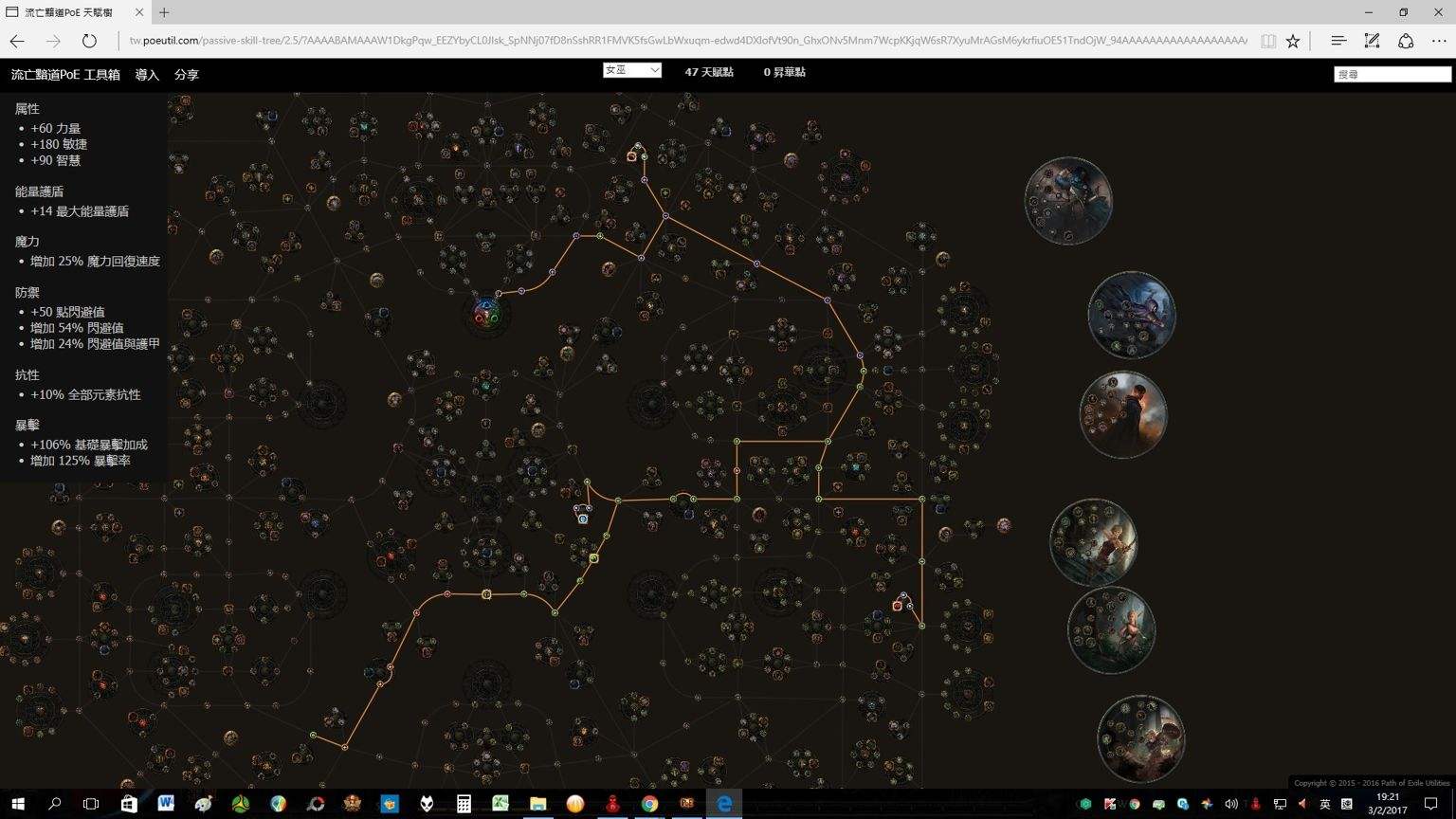This screenshot has width=1456, height=819.
Task: Open Excel from the taskbar
Action: point(500,804)
